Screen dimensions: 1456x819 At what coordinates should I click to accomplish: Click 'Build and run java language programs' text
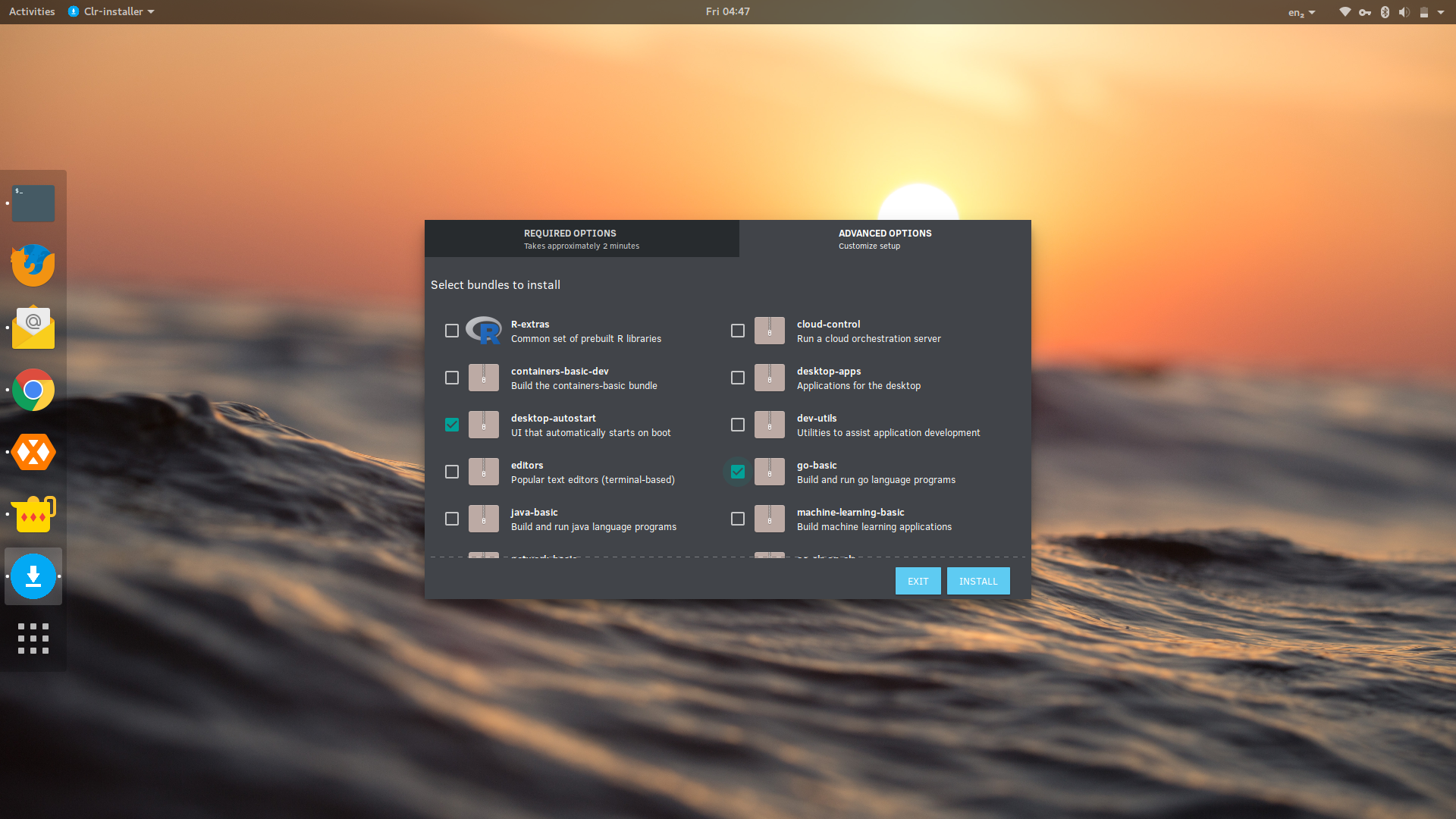click(594, 527)
